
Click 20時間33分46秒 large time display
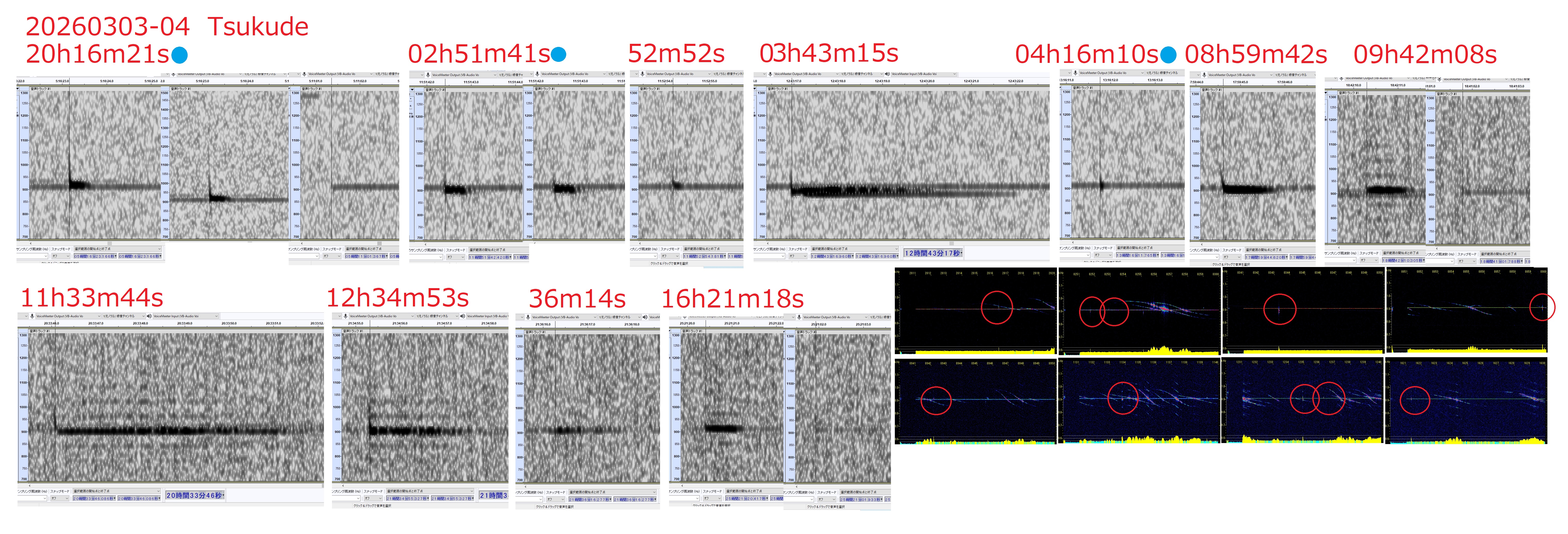click(195, 496)
